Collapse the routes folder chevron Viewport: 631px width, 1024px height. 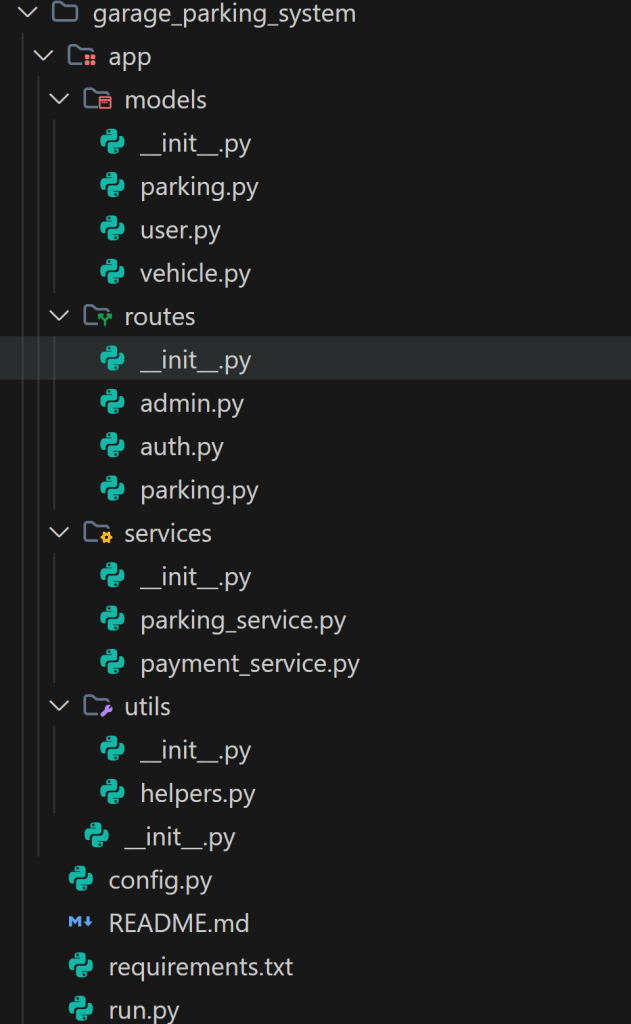pos(59,317)
